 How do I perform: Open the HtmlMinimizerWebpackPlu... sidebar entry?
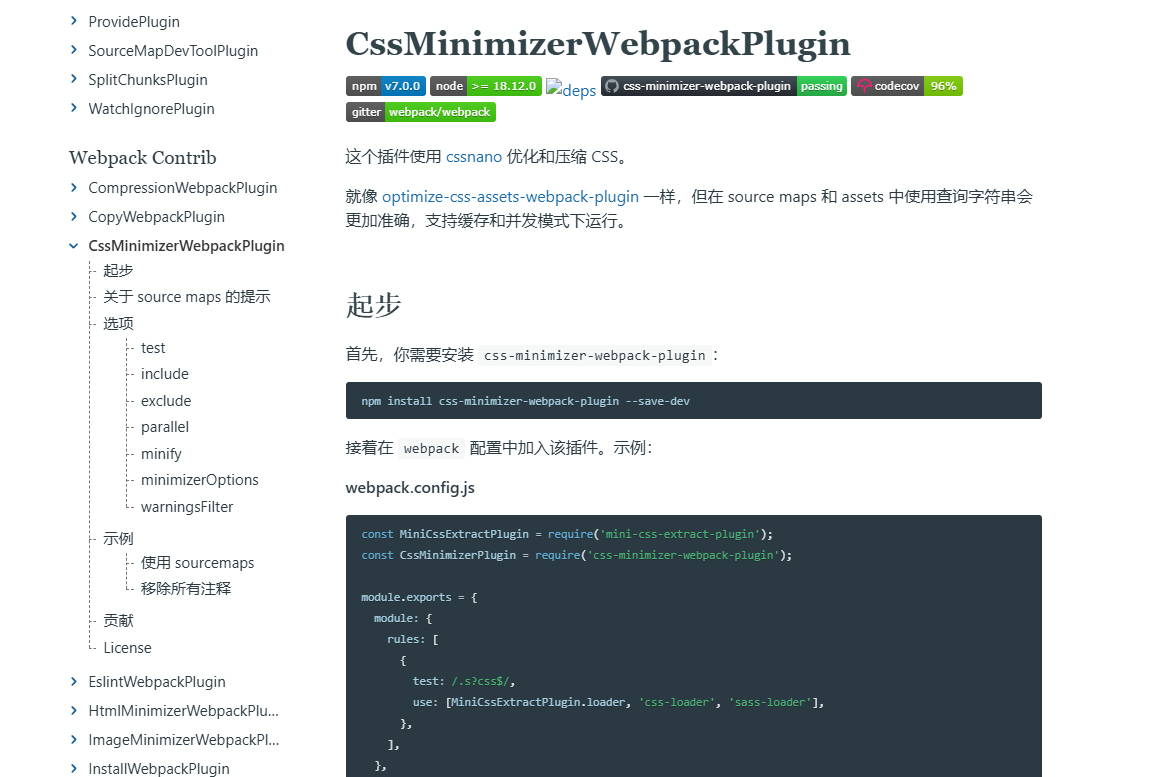[x=183, y=711]
